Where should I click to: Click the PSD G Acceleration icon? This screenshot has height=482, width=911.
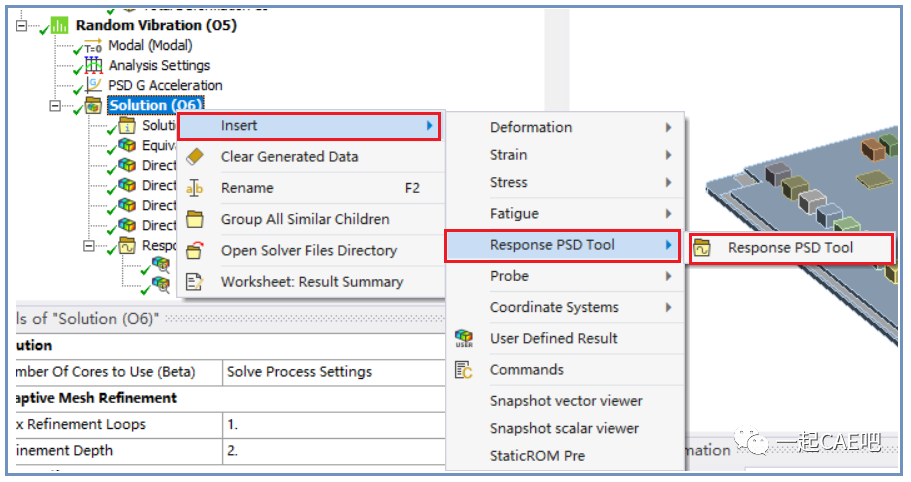pos(94,85)
